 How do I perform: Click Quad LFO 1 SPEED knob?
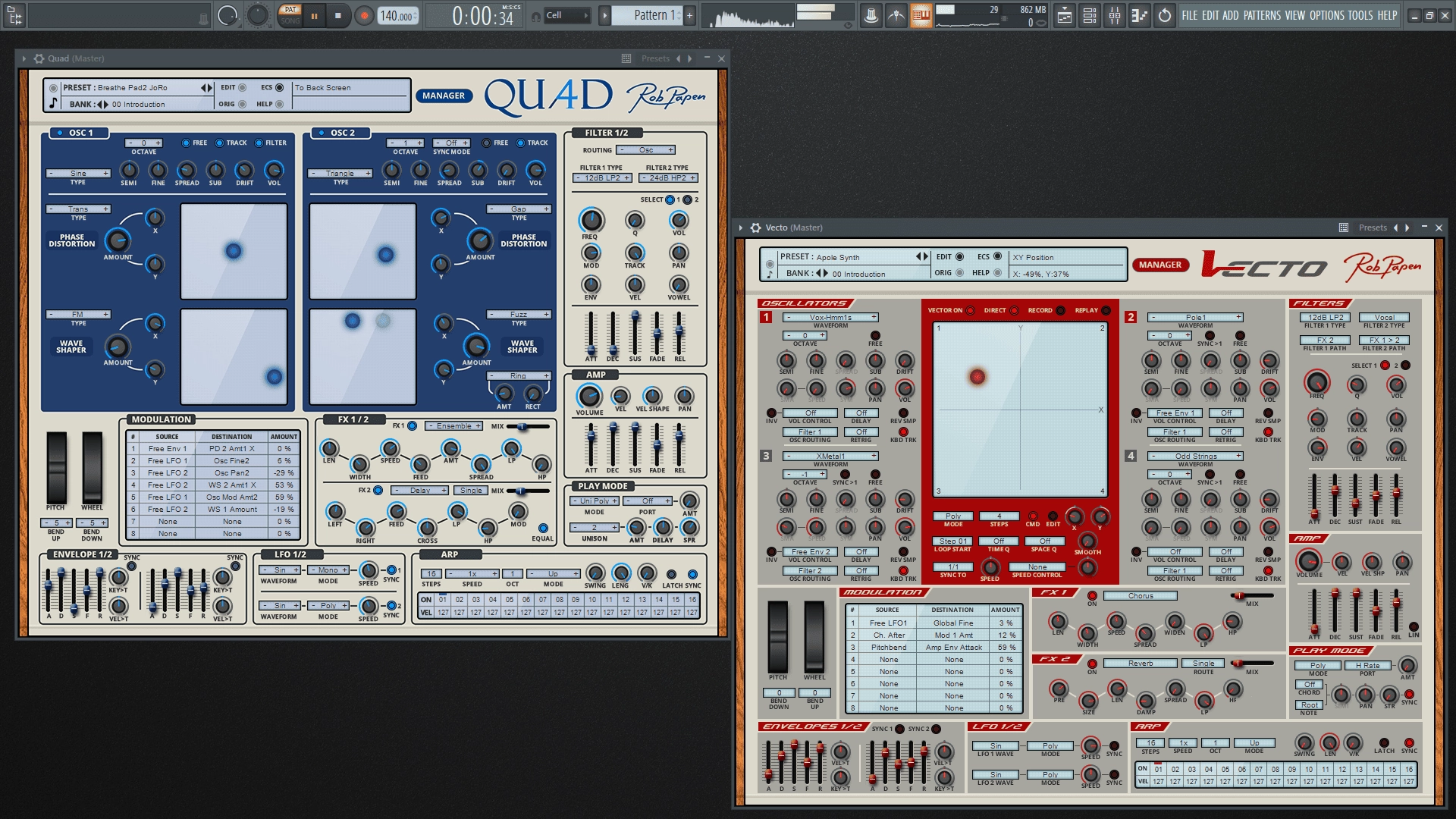tap(369, 570)
